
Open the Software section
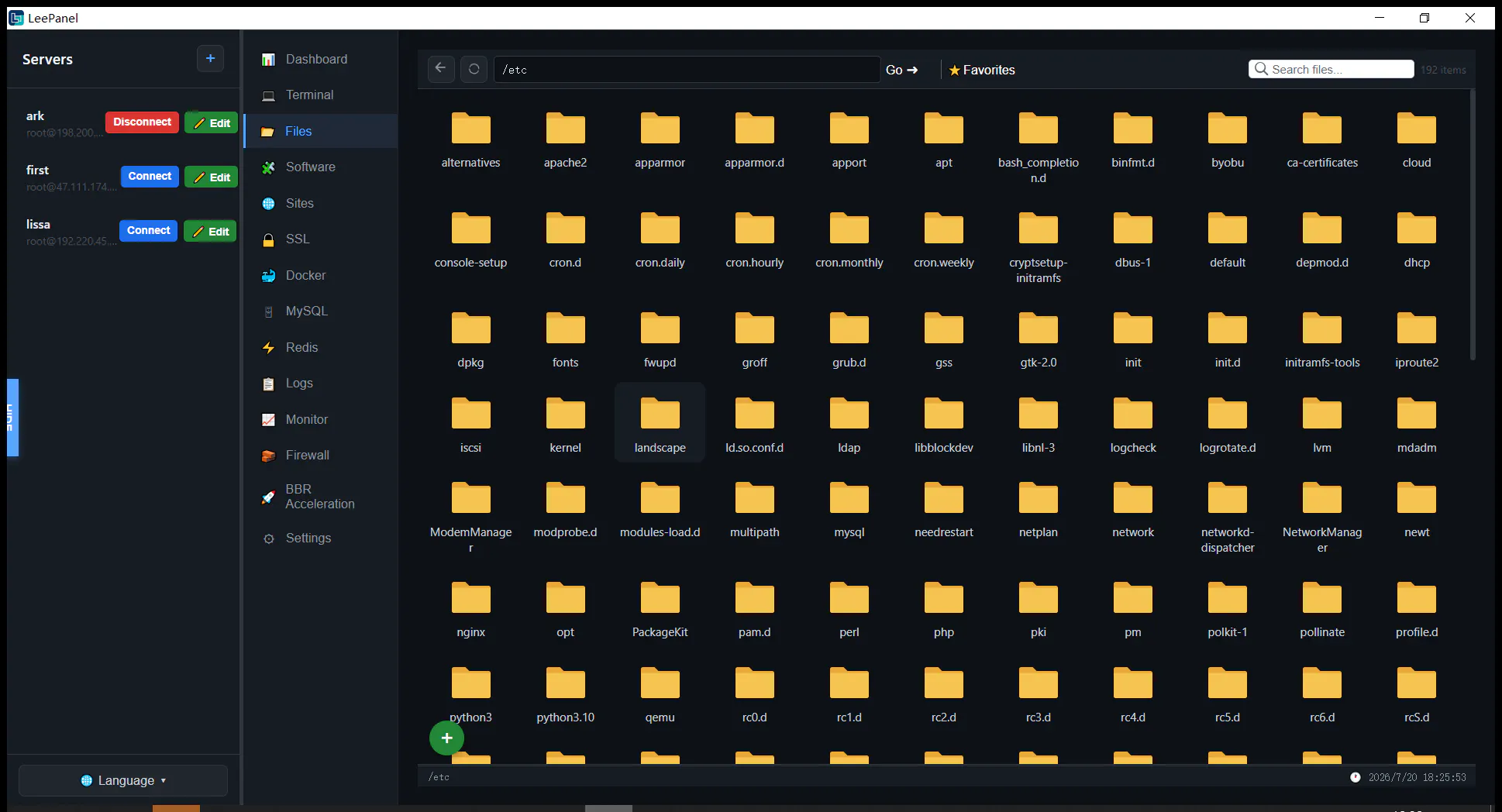(321, 167)
